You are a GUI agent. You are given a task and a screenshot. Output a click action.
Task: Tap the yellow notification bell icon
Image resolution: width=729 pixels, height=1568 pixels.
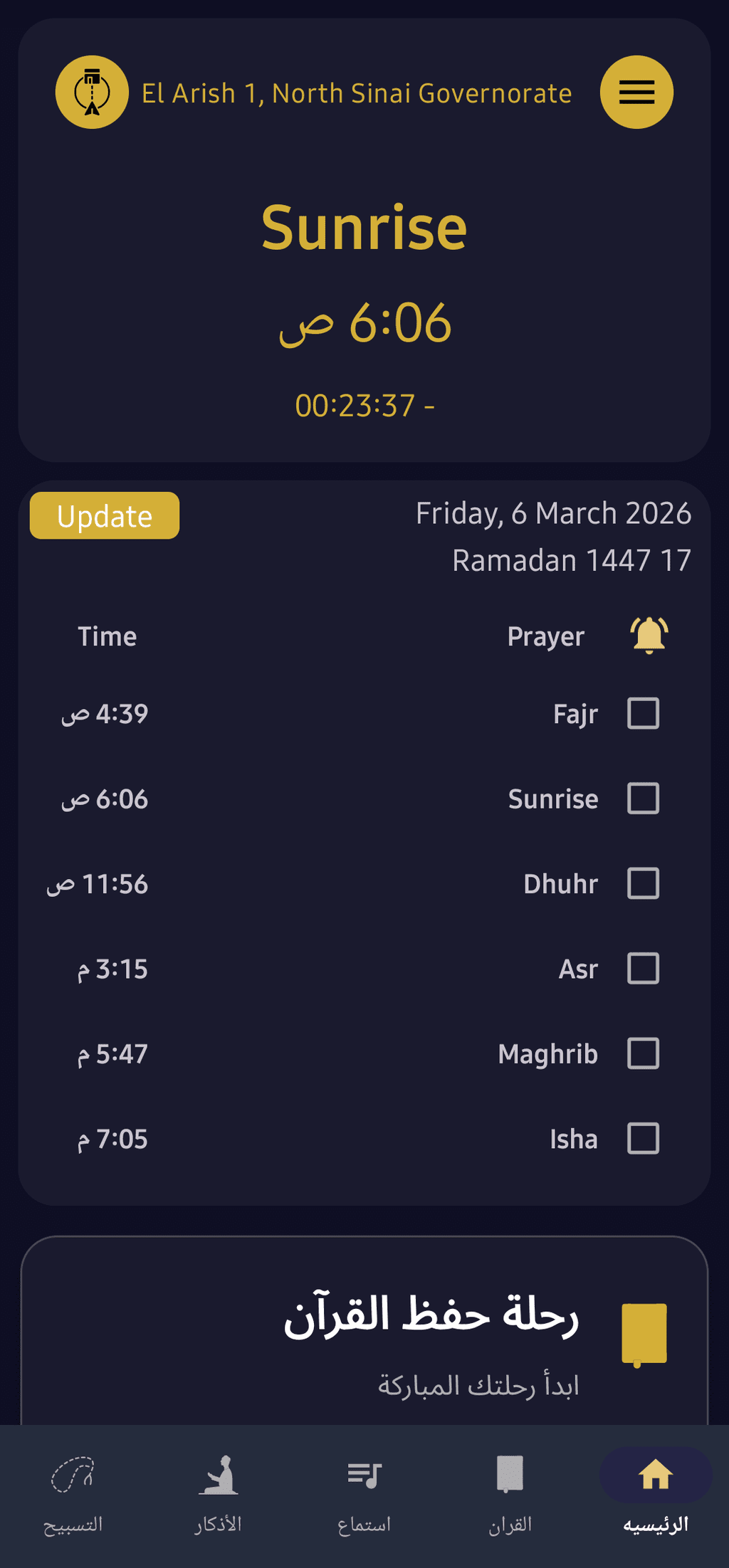coord(649,635)
